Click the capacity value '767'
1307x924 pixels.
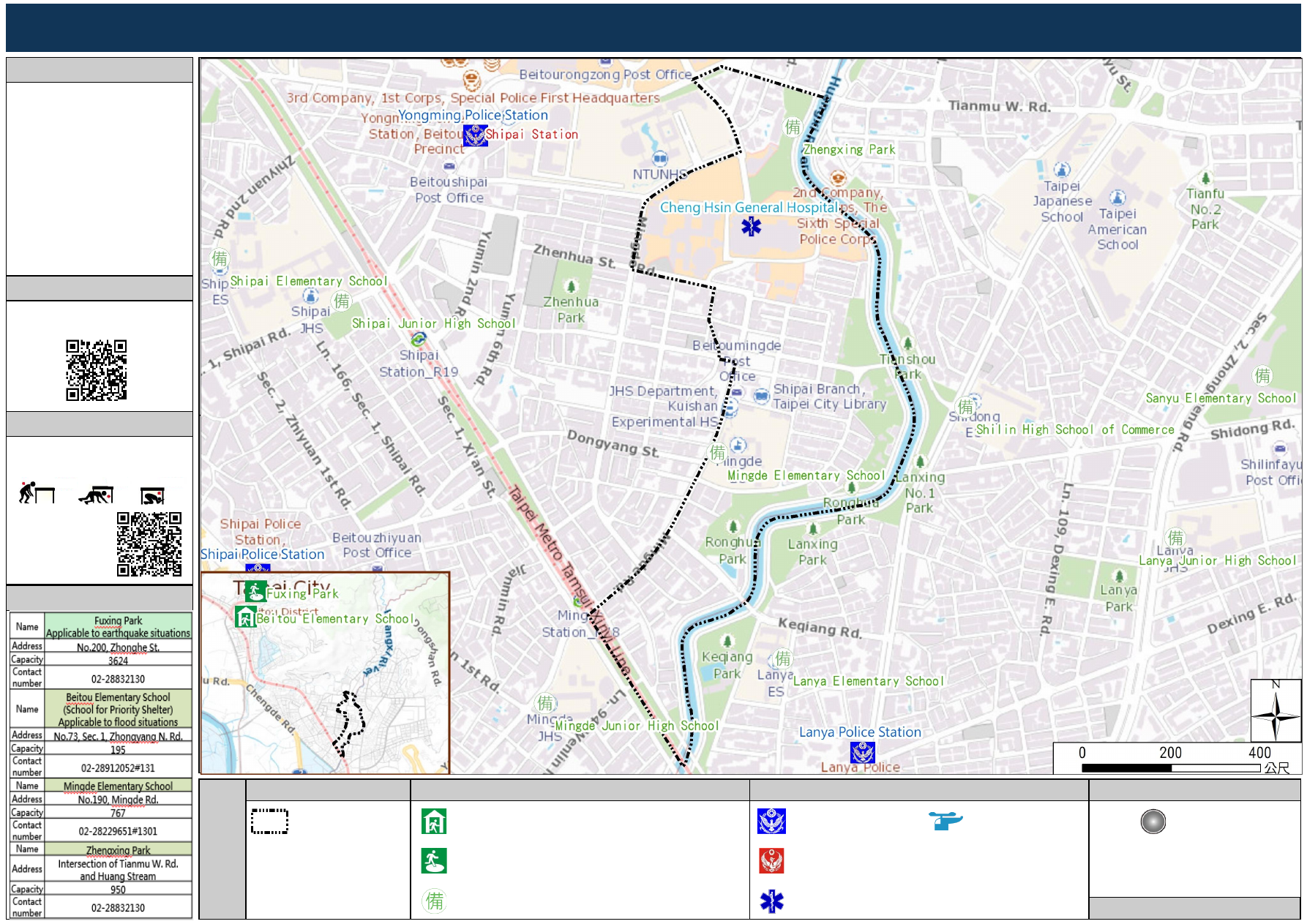tap(118, 813)
